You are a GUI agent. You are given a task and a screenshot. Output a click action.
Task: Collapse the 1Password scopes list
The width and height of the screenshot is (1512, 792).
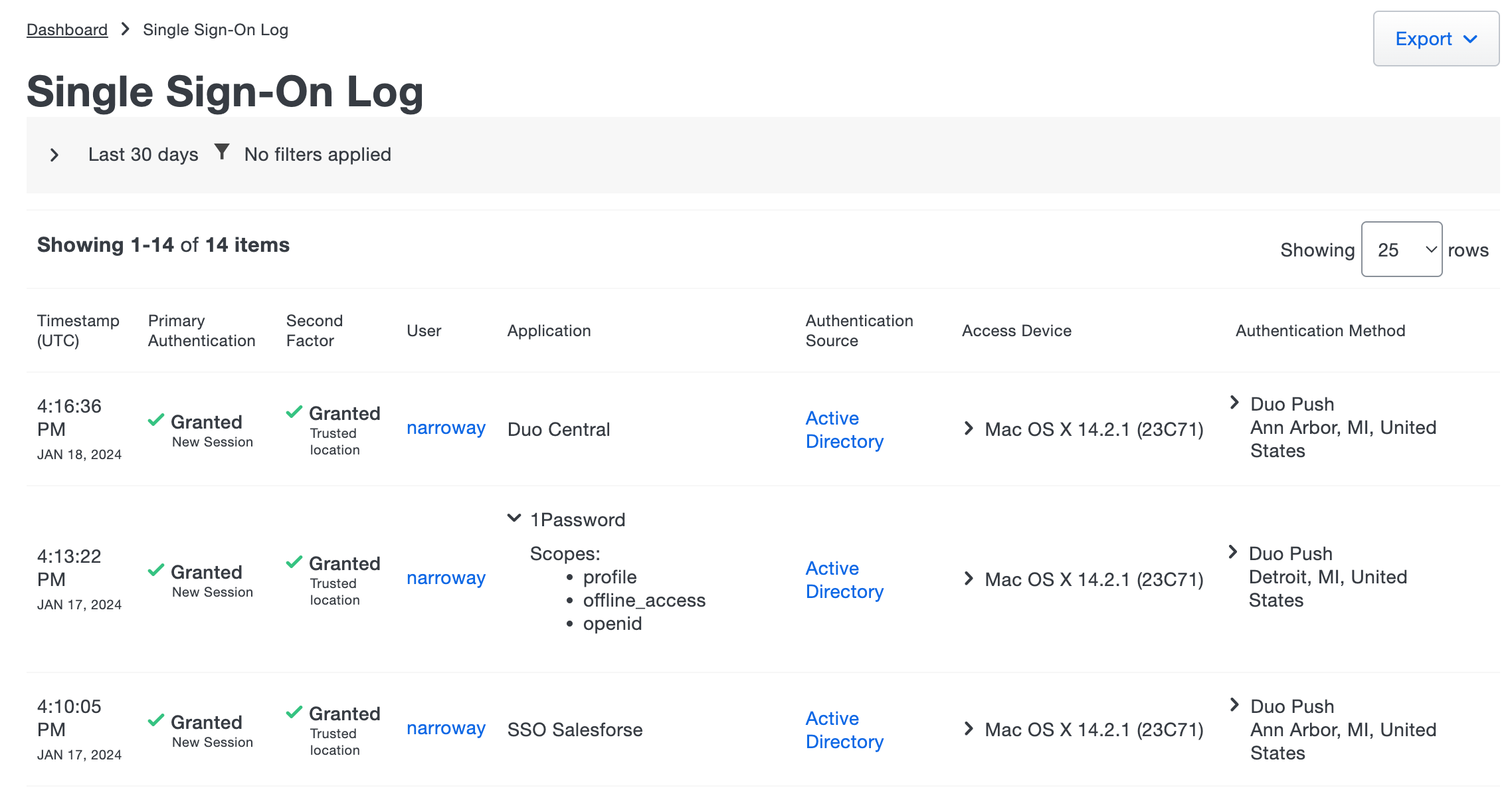(x=514, y=518)
